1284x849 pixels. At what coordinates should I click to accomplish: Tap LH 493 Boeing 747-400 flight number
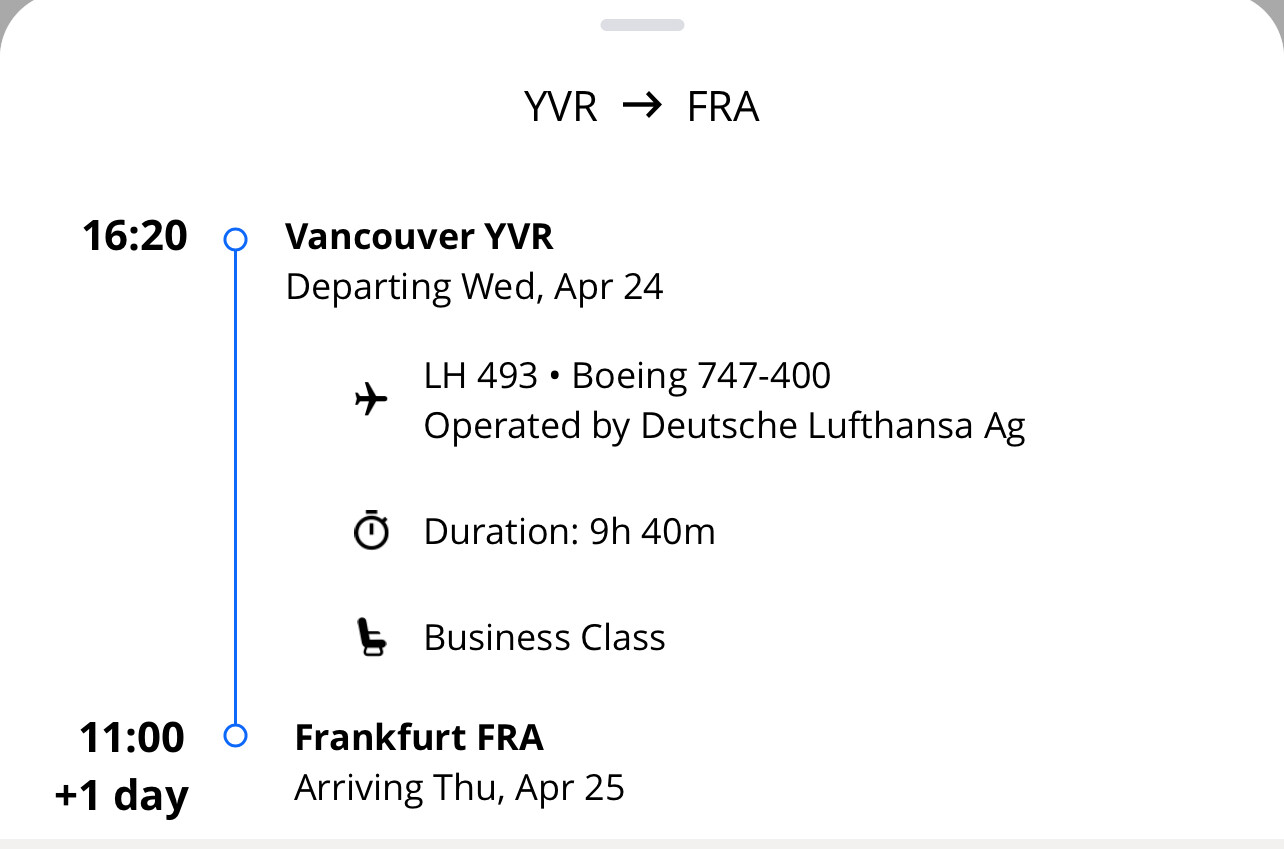click(627, 376)
